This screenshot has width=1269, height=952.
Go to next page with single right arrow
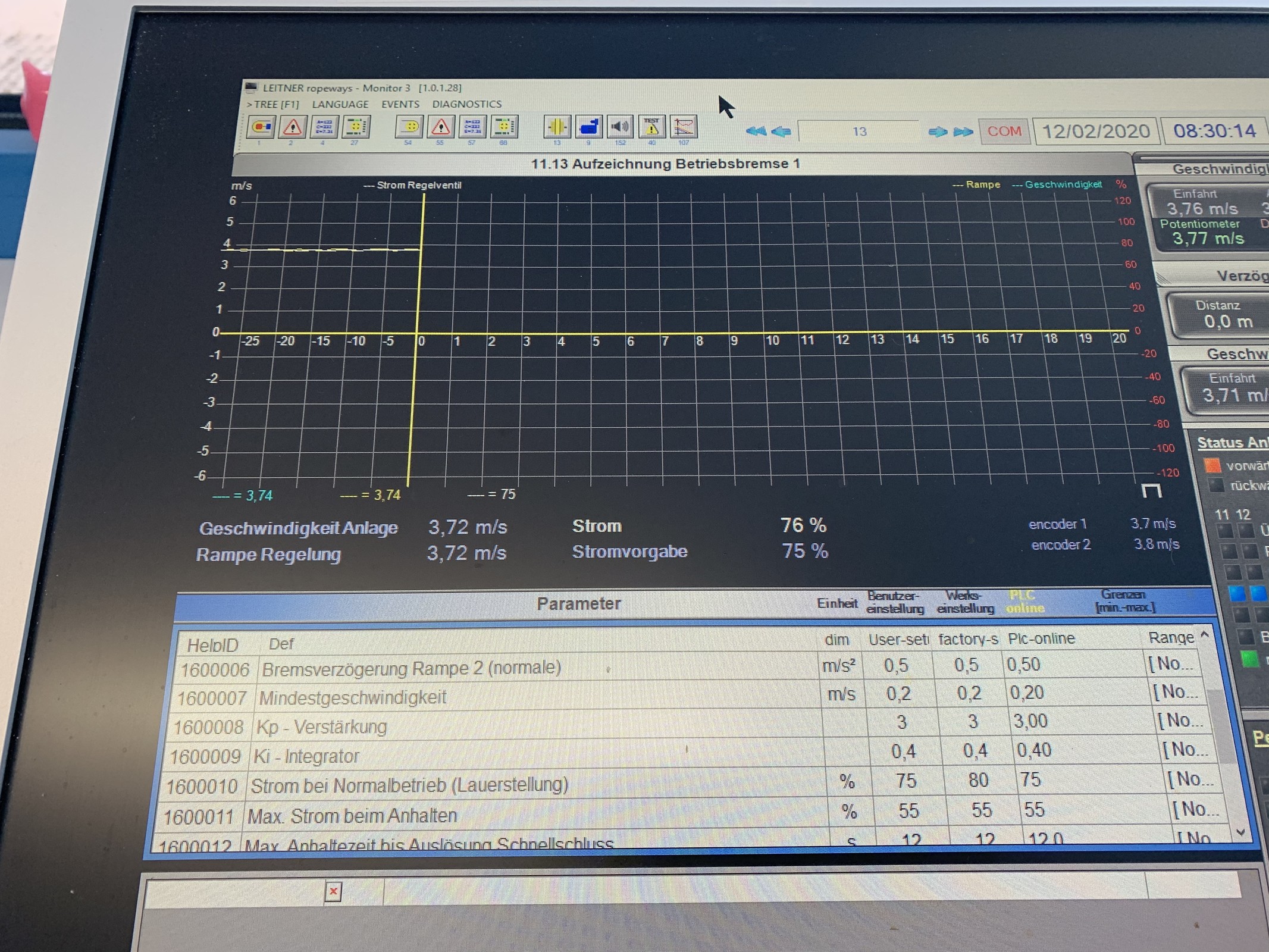click(938, 131)
